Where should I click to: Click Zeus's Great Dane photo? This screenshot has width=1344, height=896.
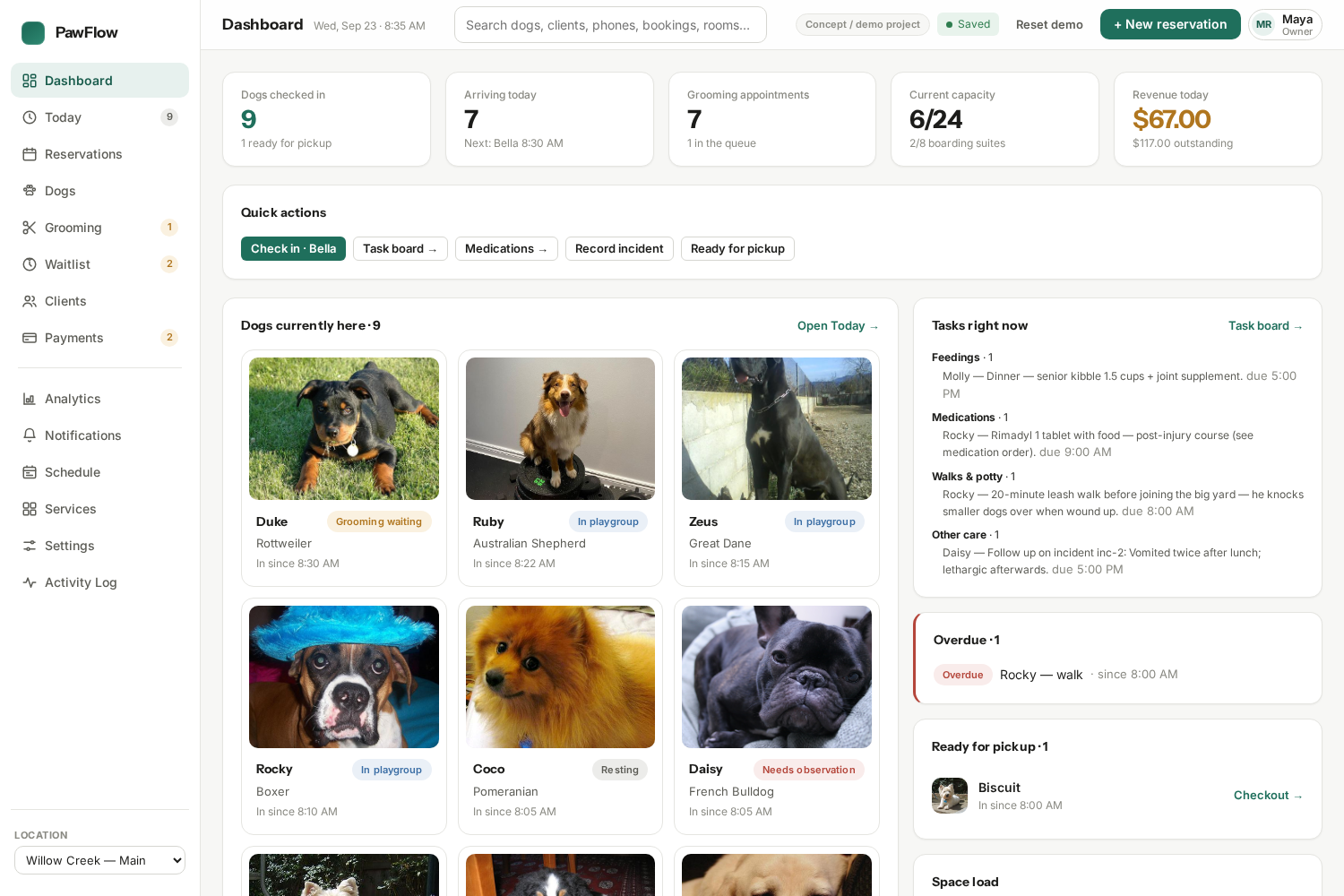click(777, 428)
